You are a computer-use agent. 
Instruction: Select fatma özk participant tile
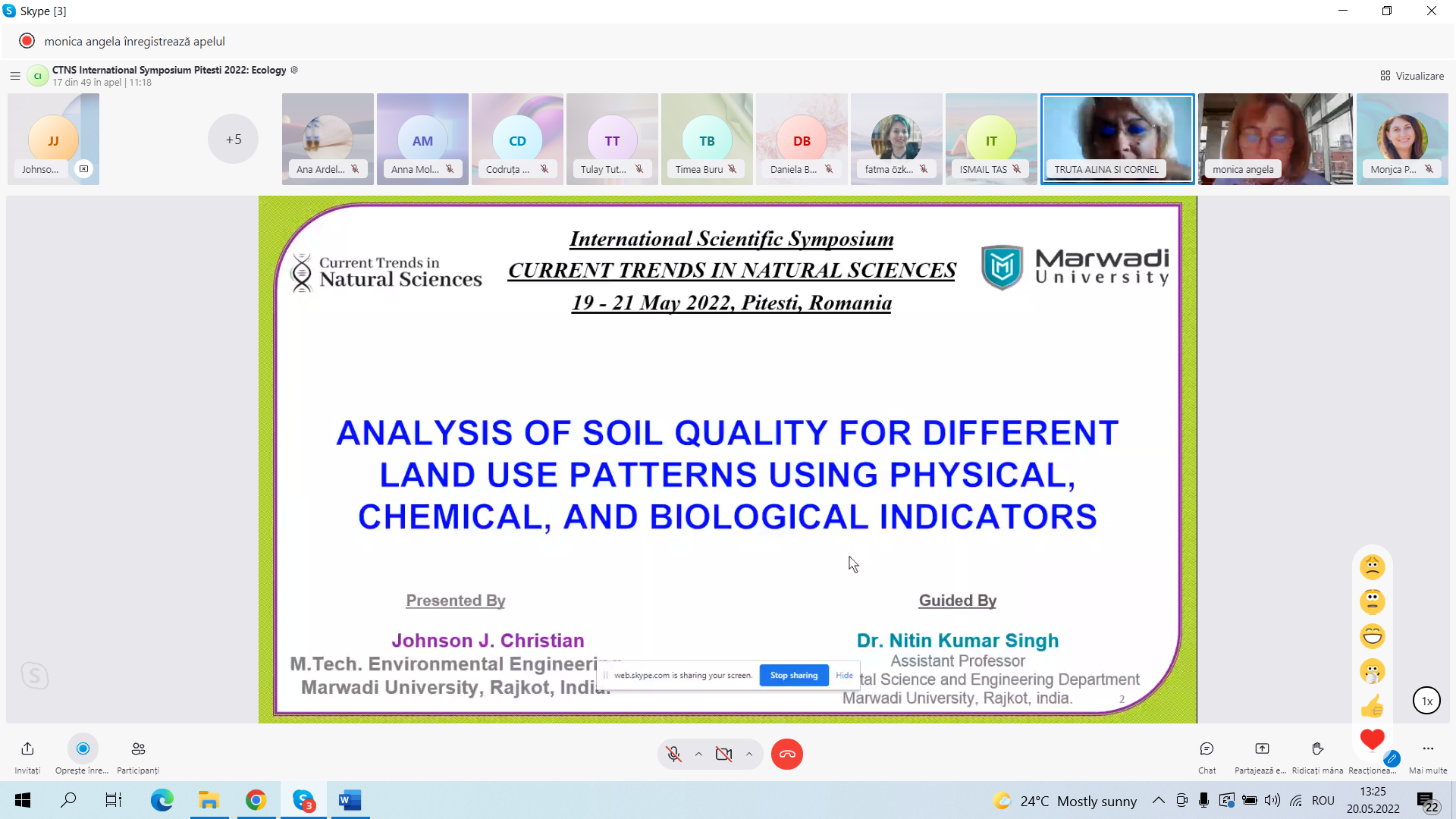point(896,139)
